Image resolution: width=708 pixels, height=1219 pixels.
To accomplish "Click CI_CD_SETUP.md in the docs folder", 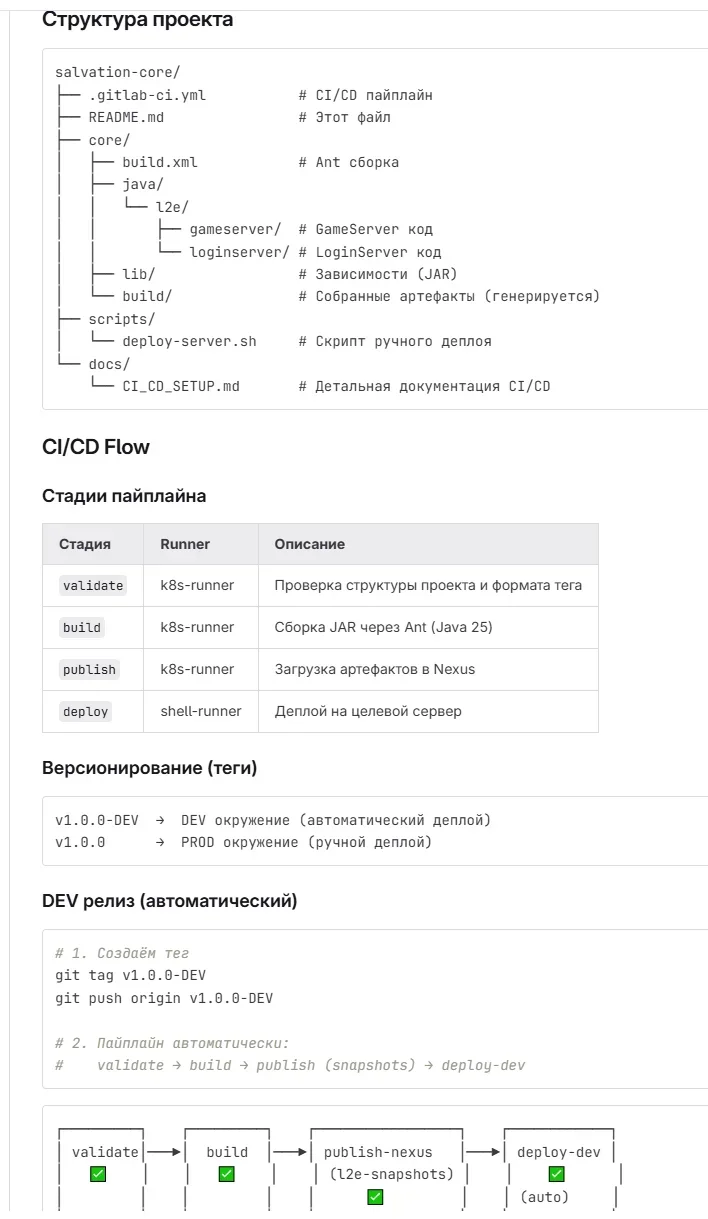I will click(181, 386).
